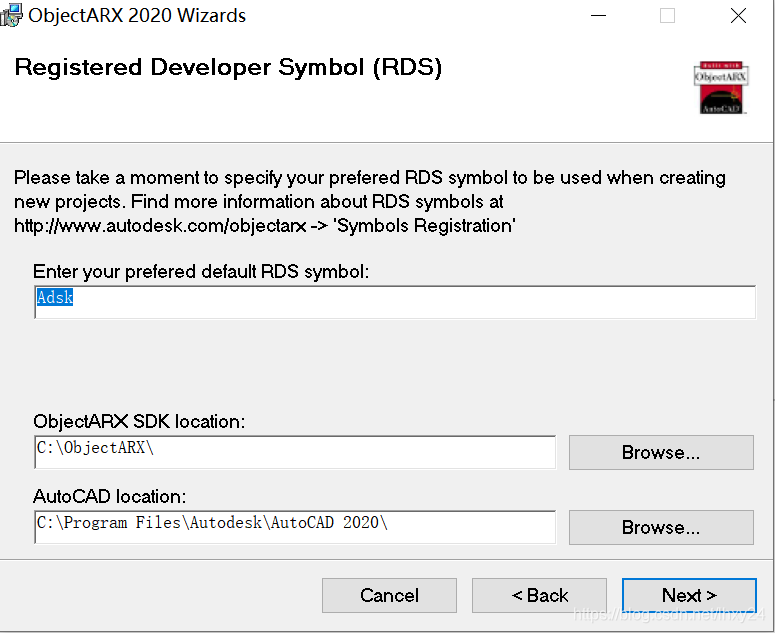Click the Next > button

click(x=689, y=595)
